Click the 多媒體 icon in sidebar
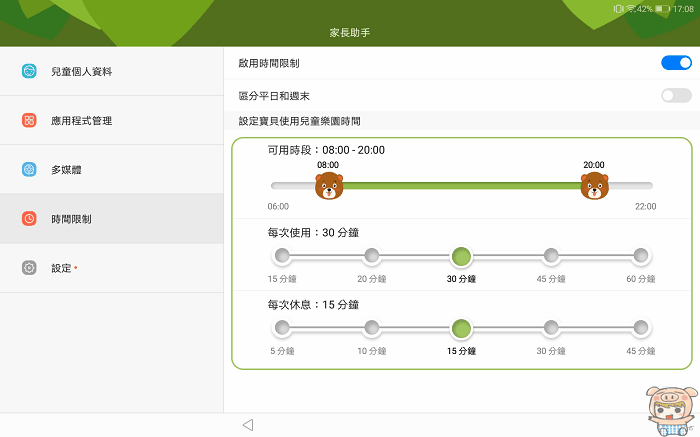Image resolution: width=700 pixels, height=437 pixels. pyautogui.click(x=30, y=170)
